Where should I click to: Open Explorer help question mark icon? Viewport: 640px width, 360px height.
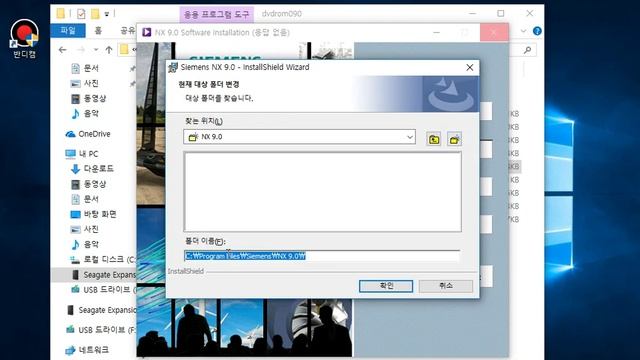click(537, 31)
